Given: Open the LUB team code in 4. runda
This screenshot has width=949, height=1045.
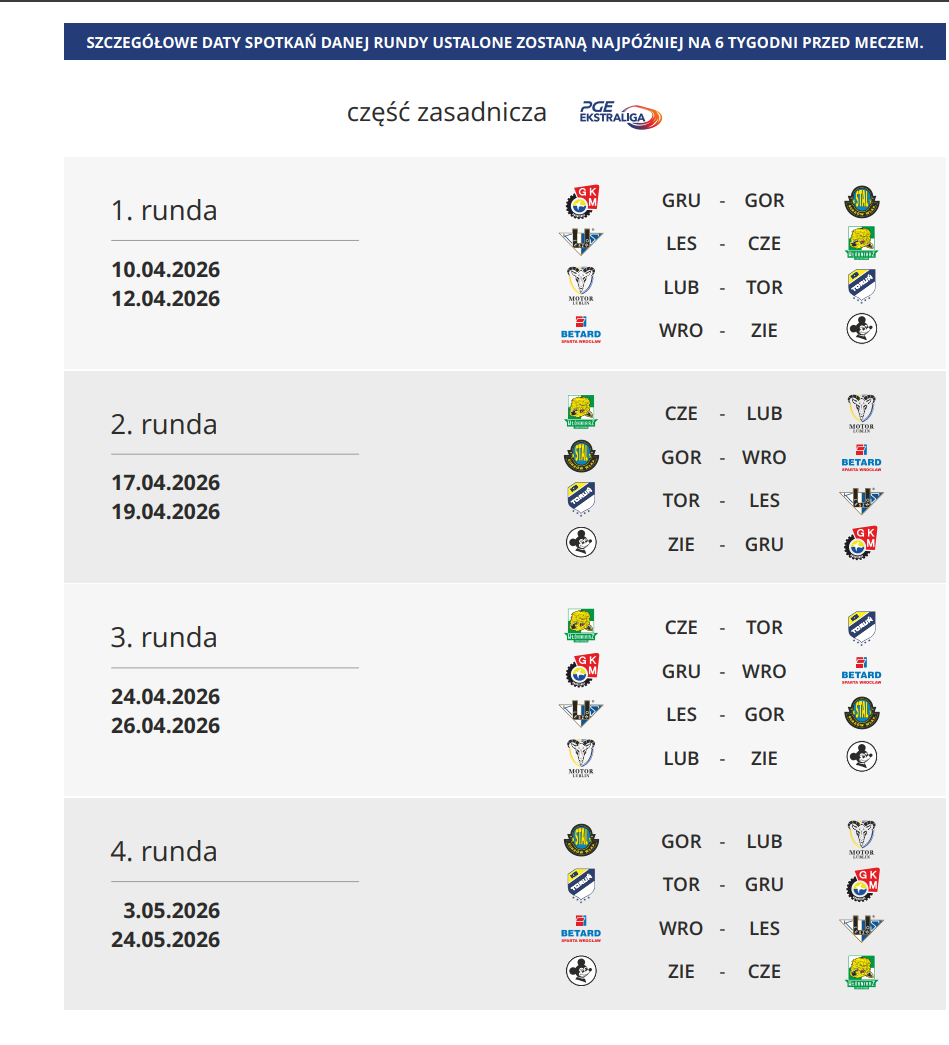Looking at the screenshot, I should tap(764, 842).
